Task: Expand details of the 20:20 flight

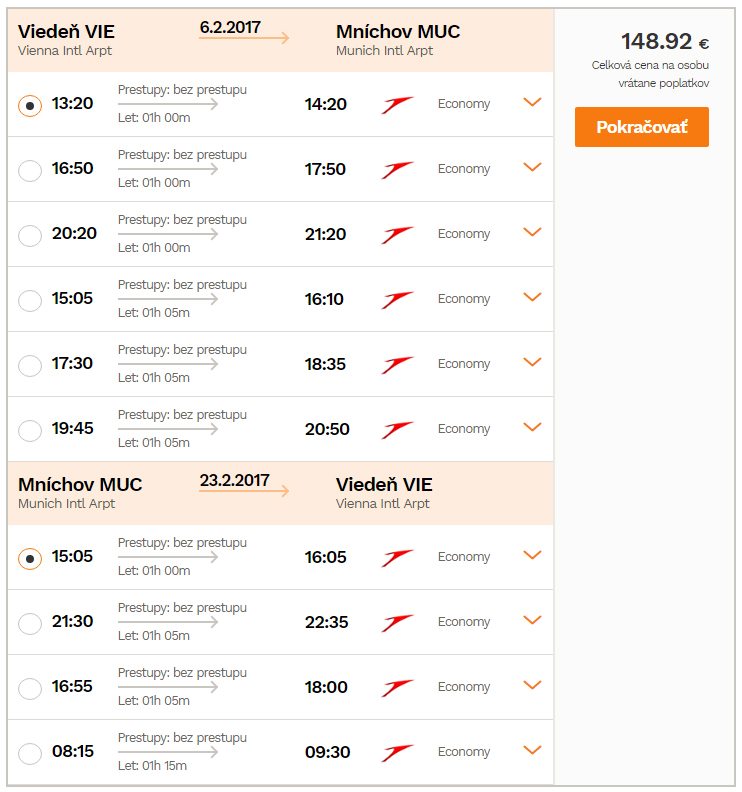Action: pos(532,232)
